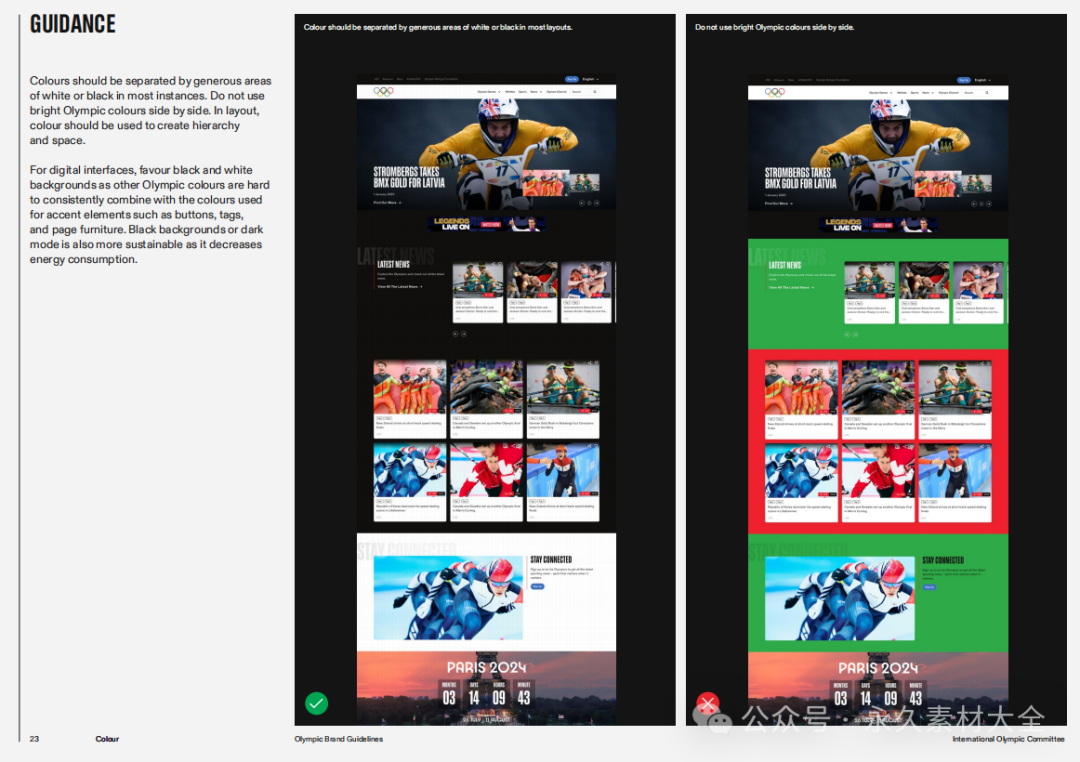Expand Olympic Games menu in right mockup navbar
The image size is (1080, 762).
880,92
